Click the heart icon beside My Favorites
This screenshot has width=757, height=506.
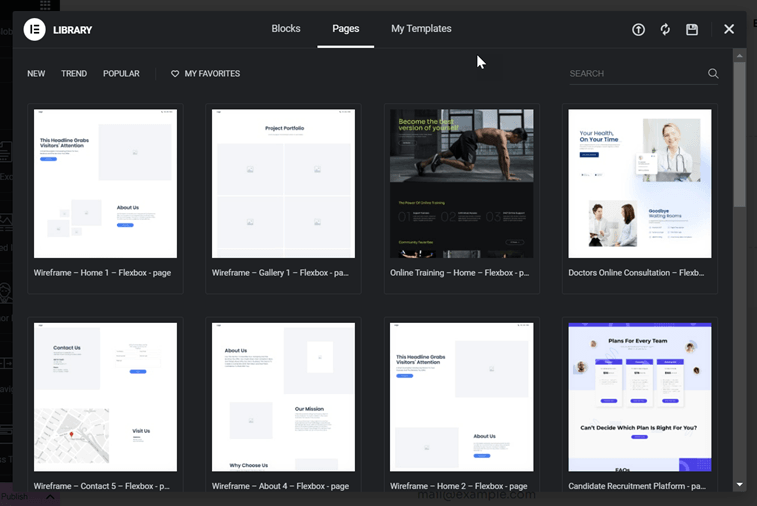point(175,74)
